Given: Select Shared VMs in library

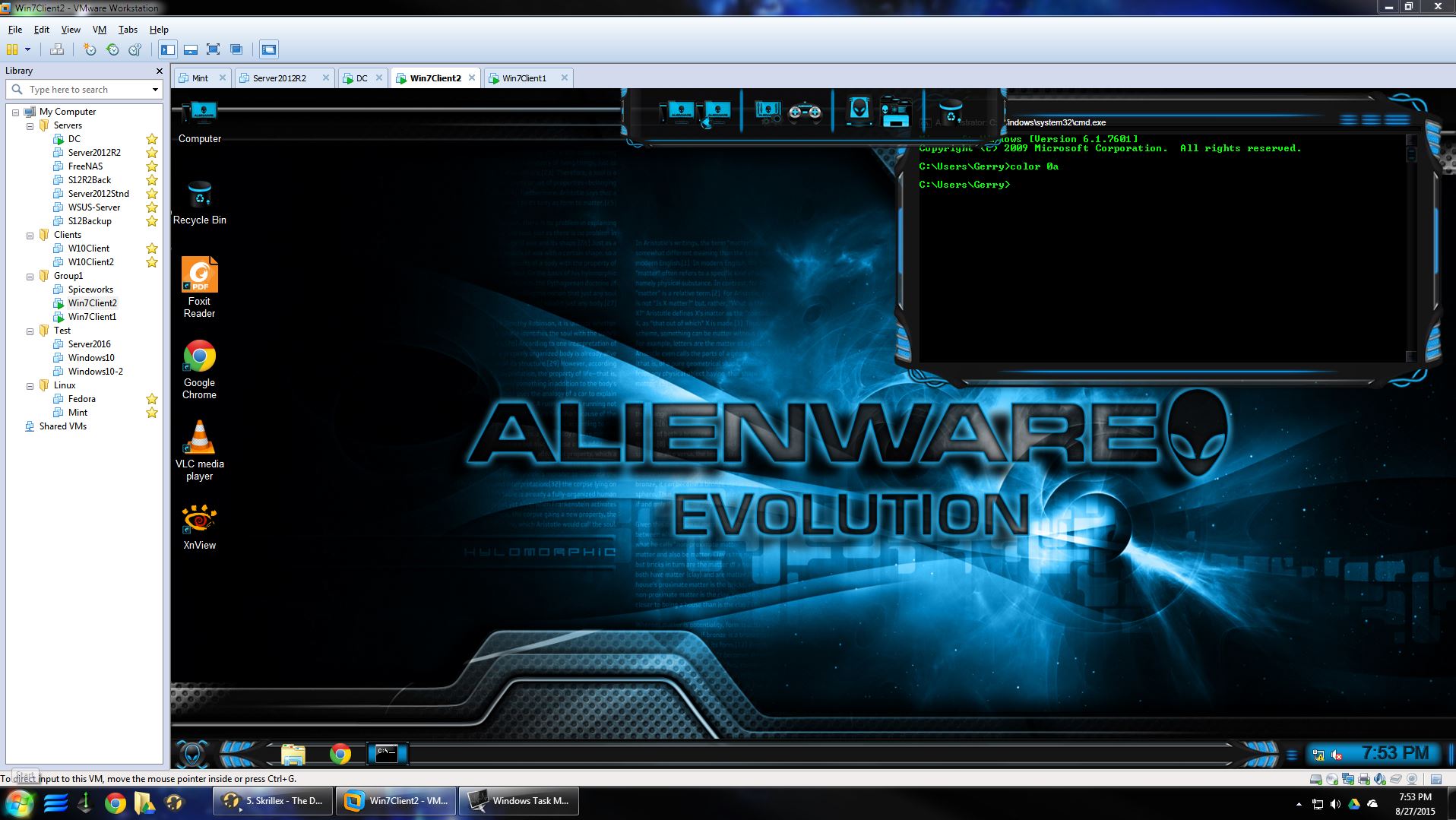Looking at the screenshot, I should (63, 426).
